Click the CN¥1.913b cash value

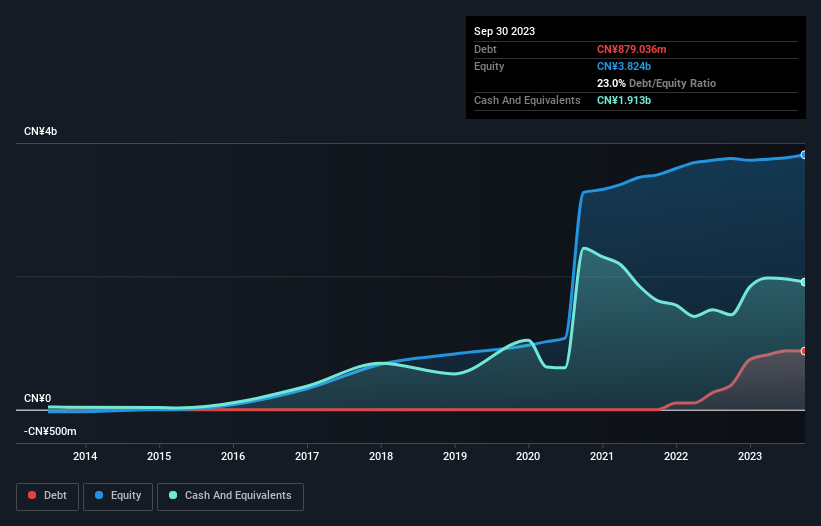tap(624, 100)
